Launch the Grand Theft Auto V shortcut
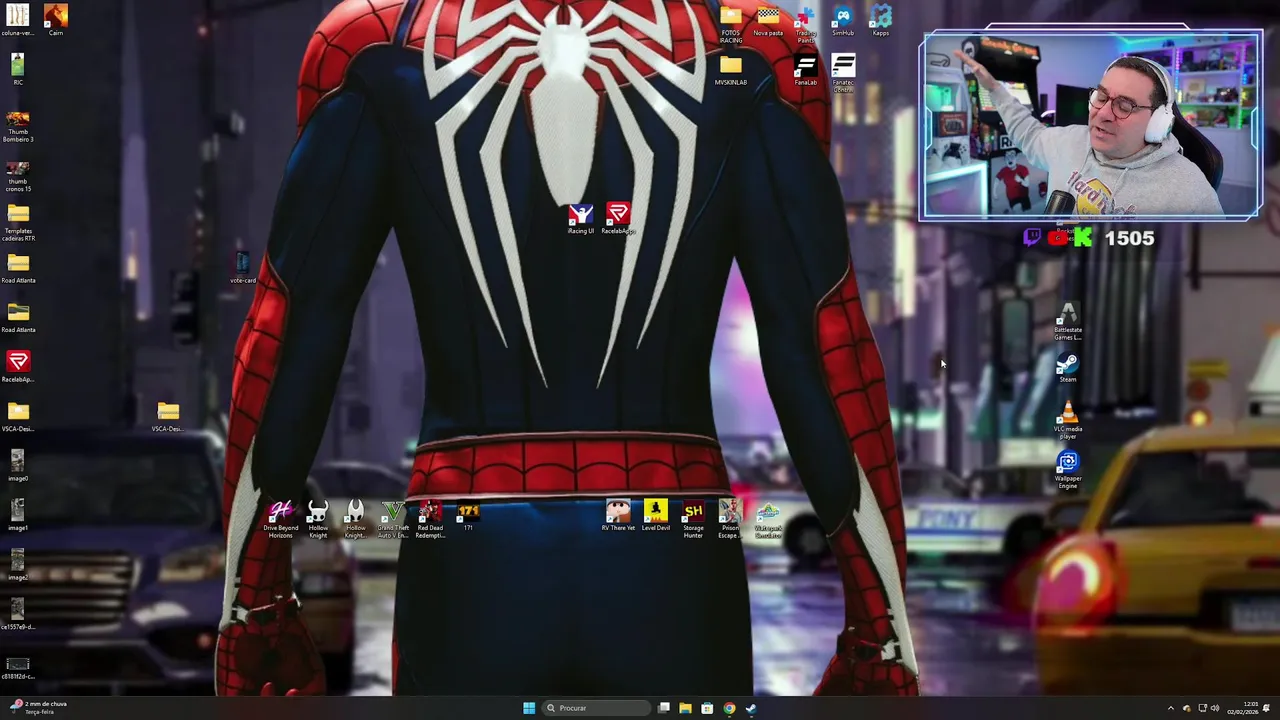Image resolution: width=1280 pixels, height=720 pixels. (x=392, y=520)
